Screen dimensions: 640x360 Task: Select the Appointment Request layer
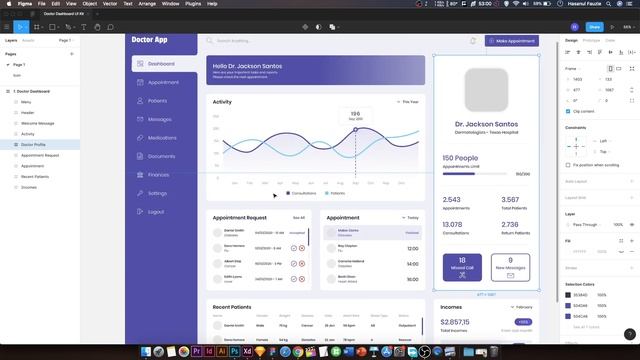[x=40, y=155]
